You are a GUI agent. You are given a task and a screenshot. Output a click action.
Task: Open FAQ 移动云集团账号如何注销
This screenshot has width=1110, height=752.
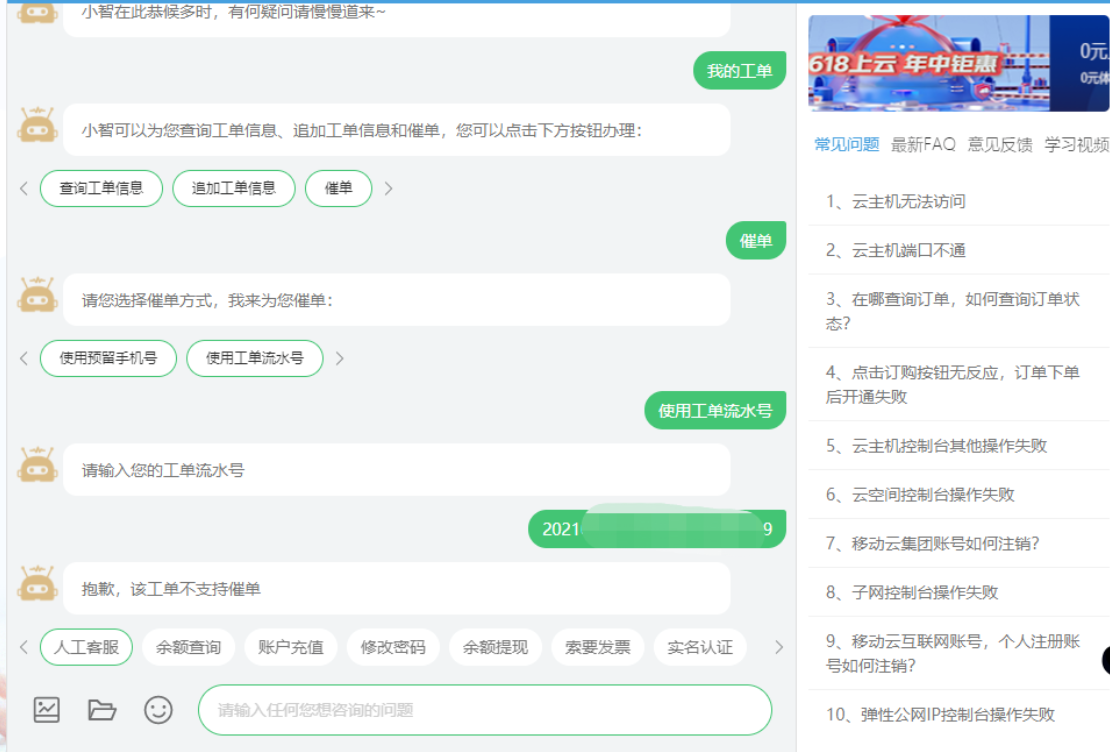945,543
